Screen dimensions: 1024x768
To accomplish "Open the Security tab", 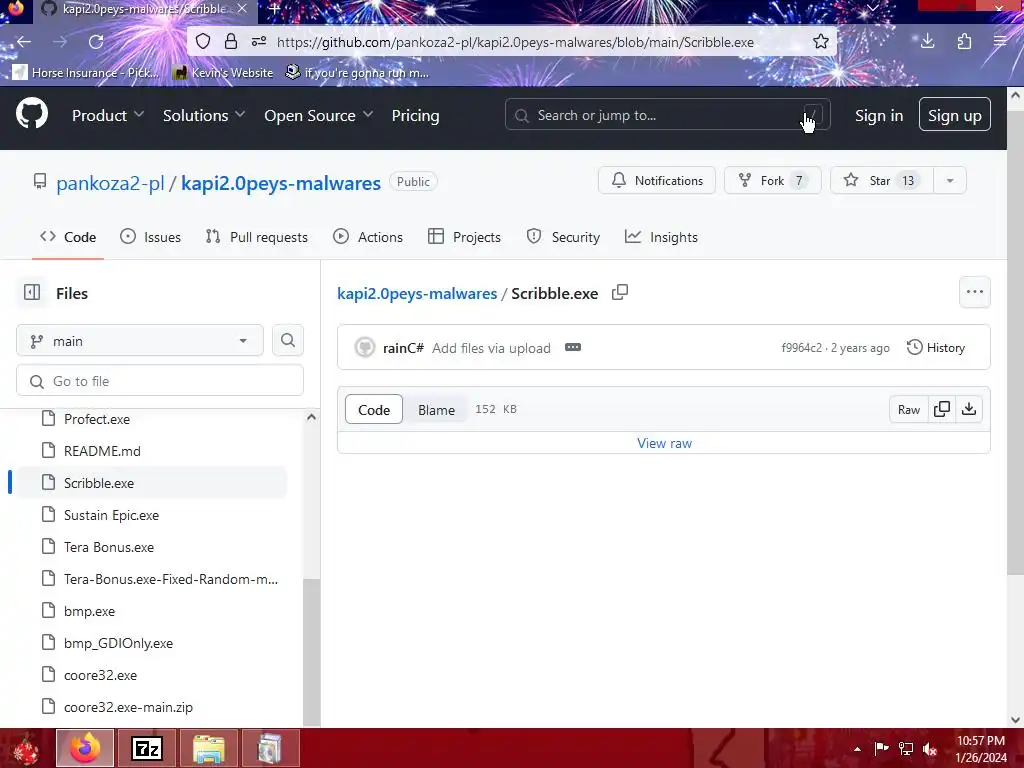I will tap(563, 237).
